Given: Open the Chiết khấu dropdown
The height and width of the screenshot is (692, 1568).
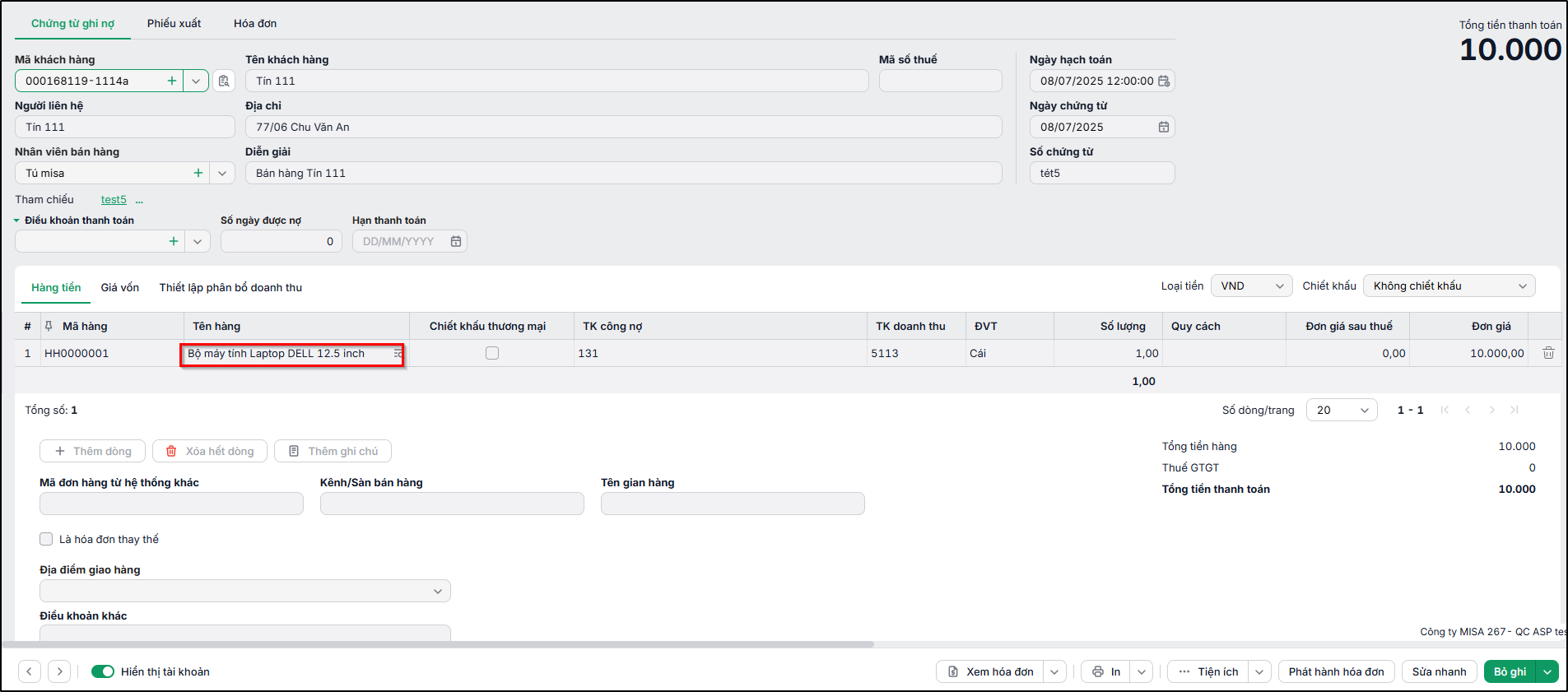Looking at the screenshot, I should pyautogui.click(x=1449, y=286).
